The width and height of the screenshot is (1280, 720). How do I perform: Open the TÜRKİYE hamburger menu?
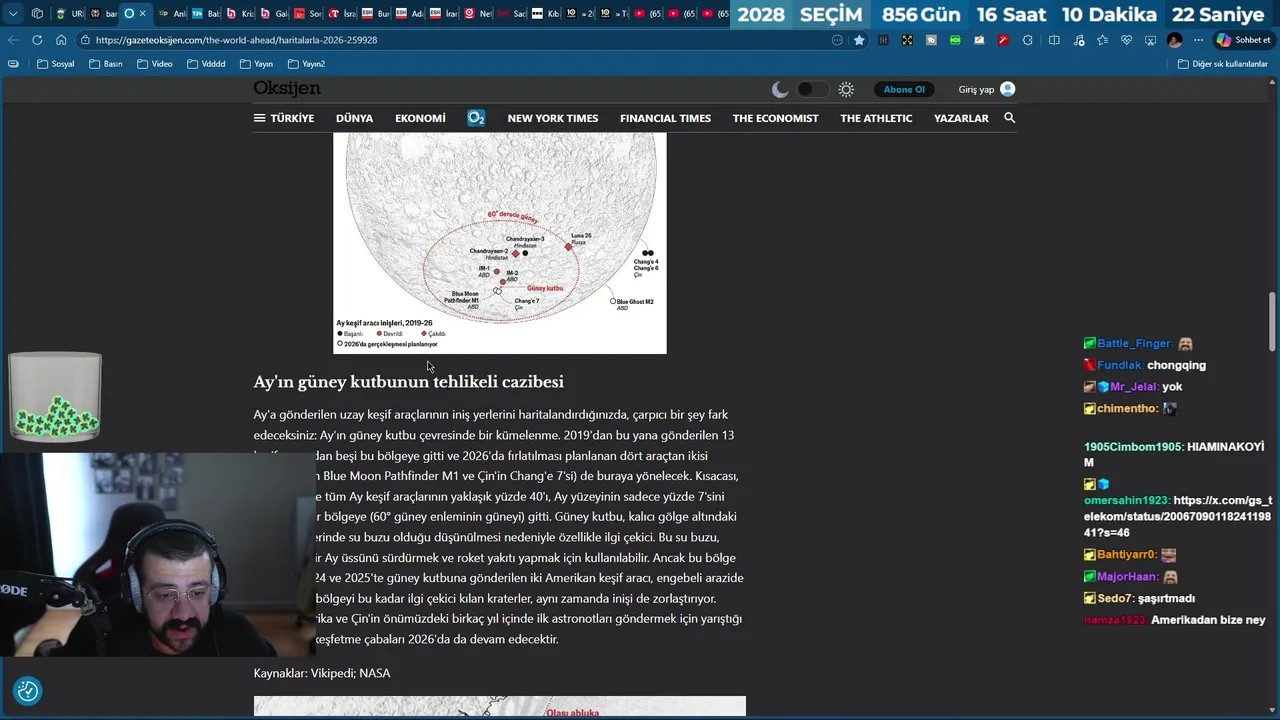284,118
